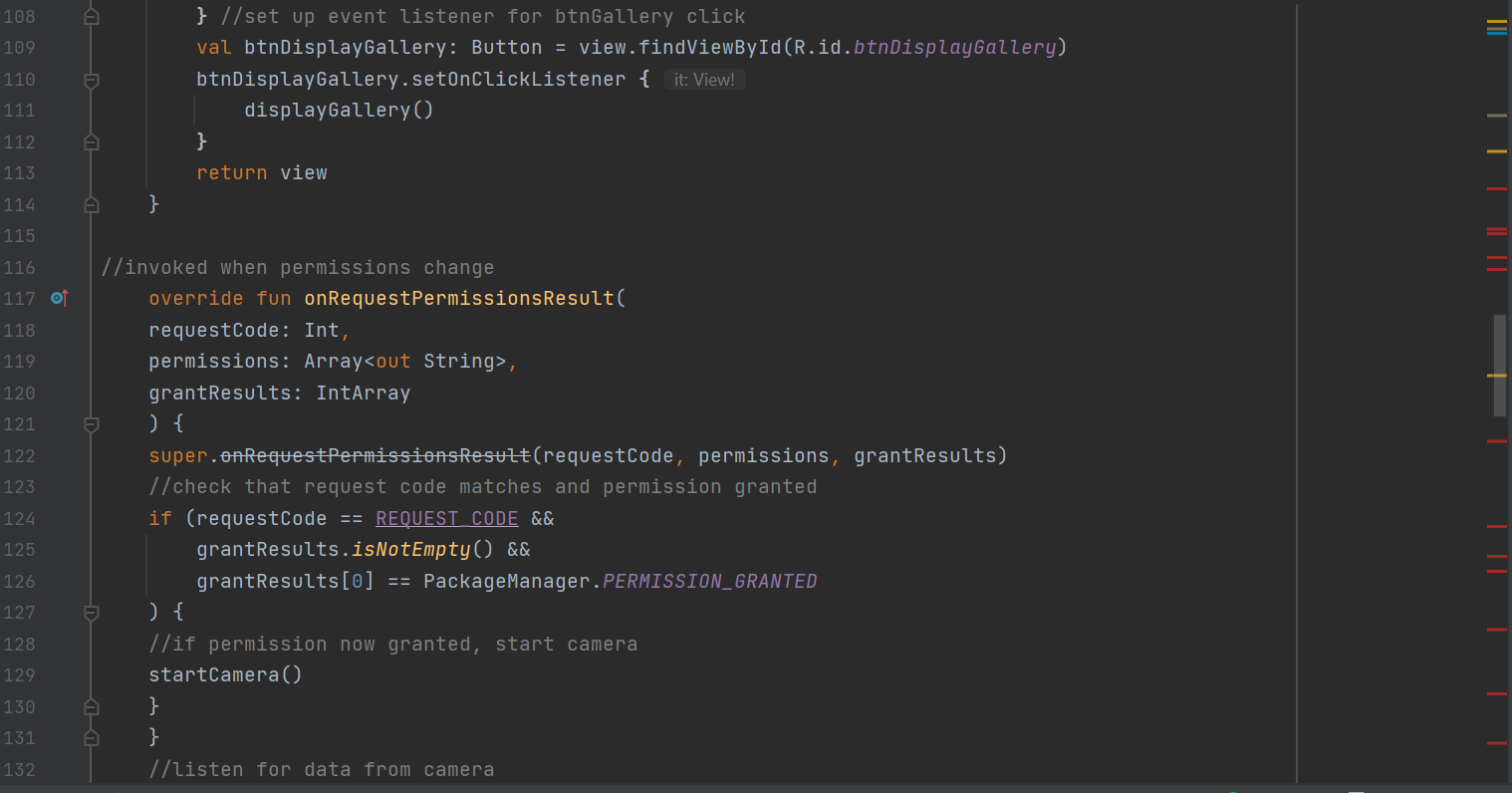
Task: Click line number 109 in the gutter
Action: (x=19, y=47)
